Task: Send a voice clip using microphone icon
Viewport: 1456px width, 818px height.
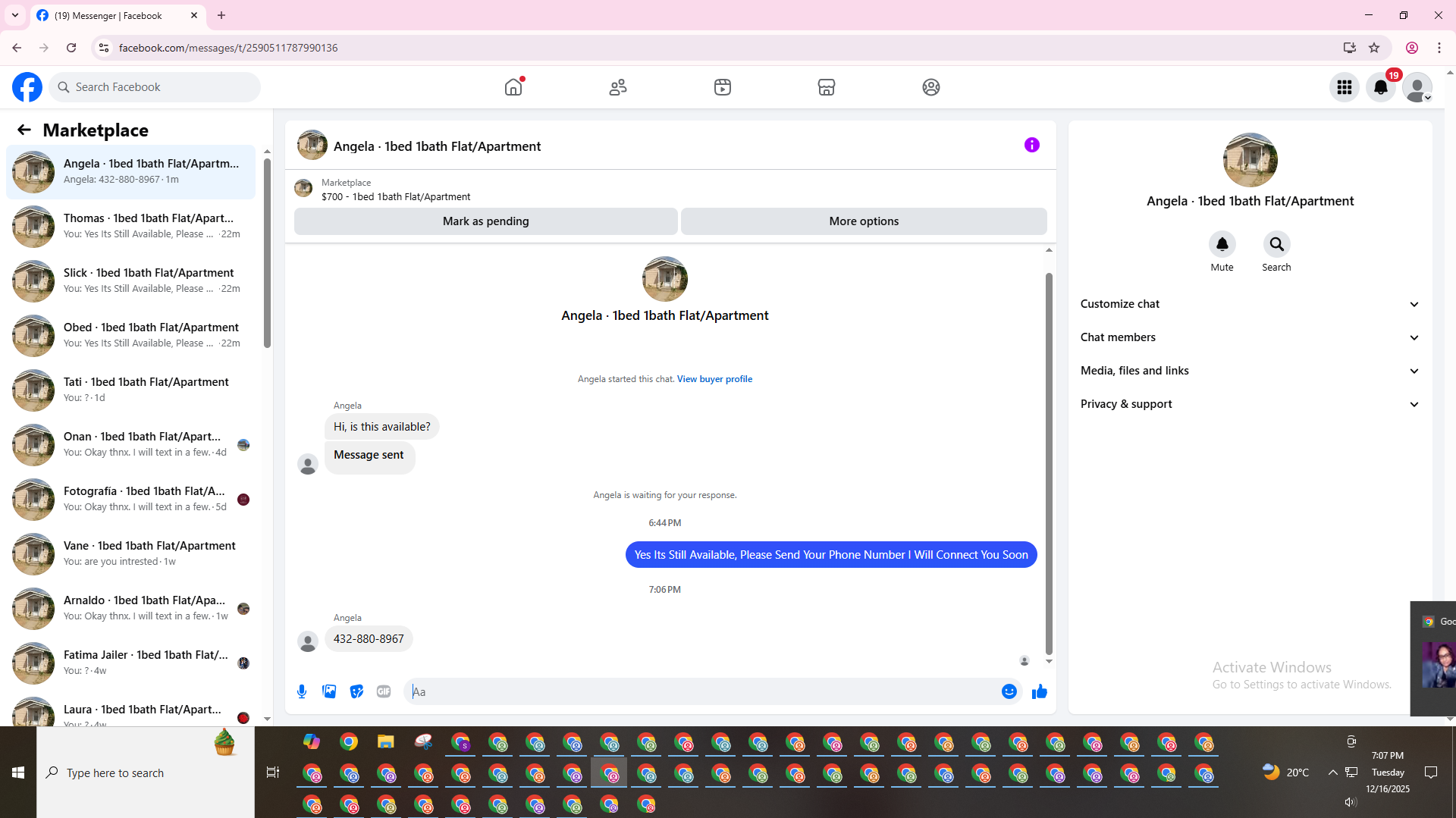Action: click(302, 691)
